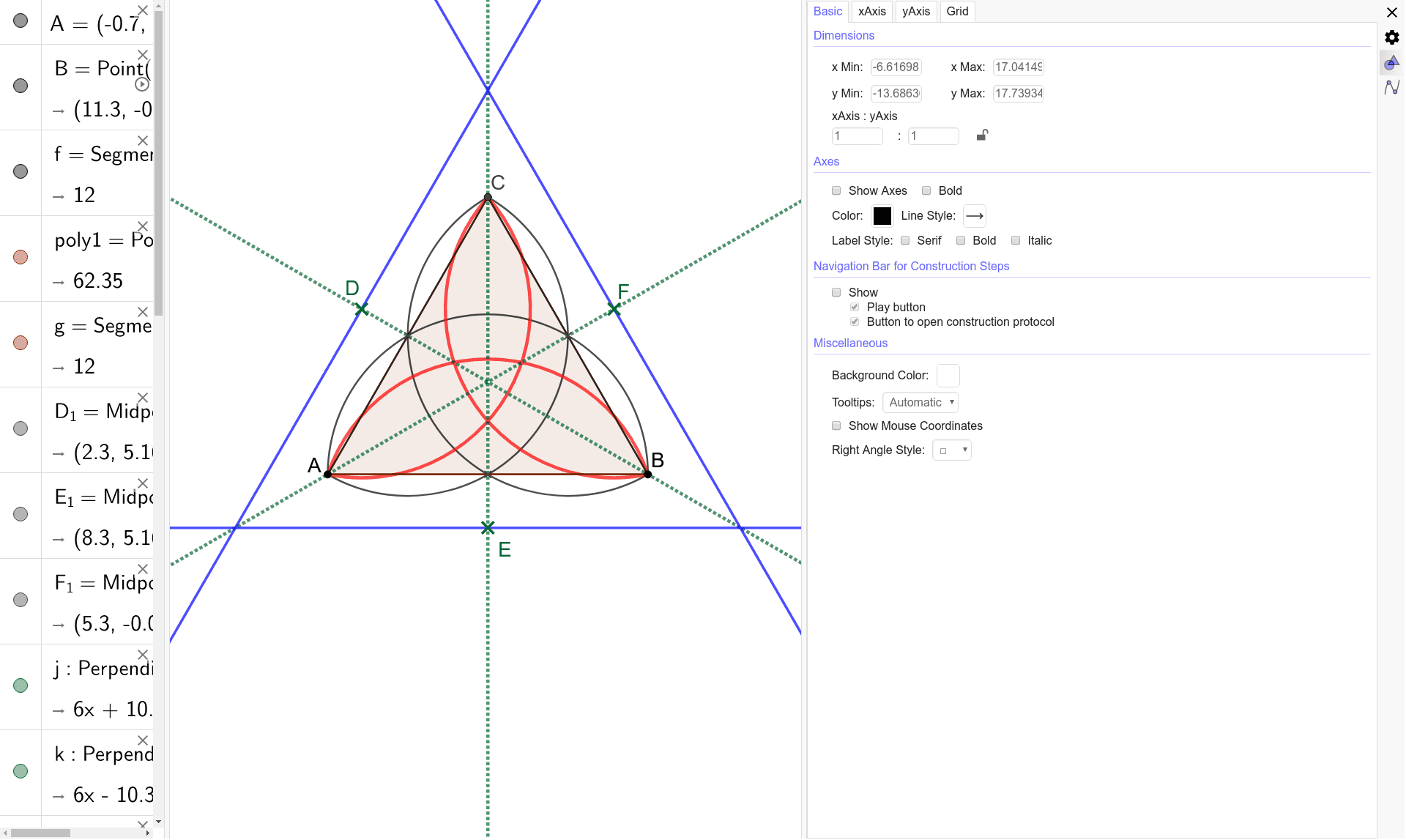Viewport: 1406px width, 840px height.
Task: Delete point A using its X icon
Action: (x=142, y=10)
